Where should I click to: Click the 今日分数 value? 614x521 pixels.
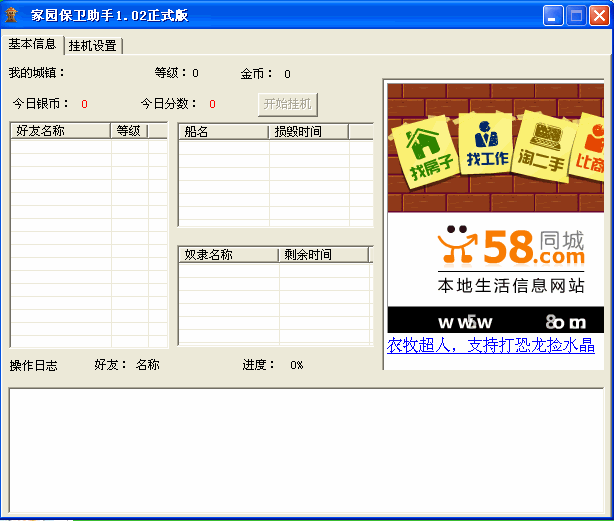212,104
